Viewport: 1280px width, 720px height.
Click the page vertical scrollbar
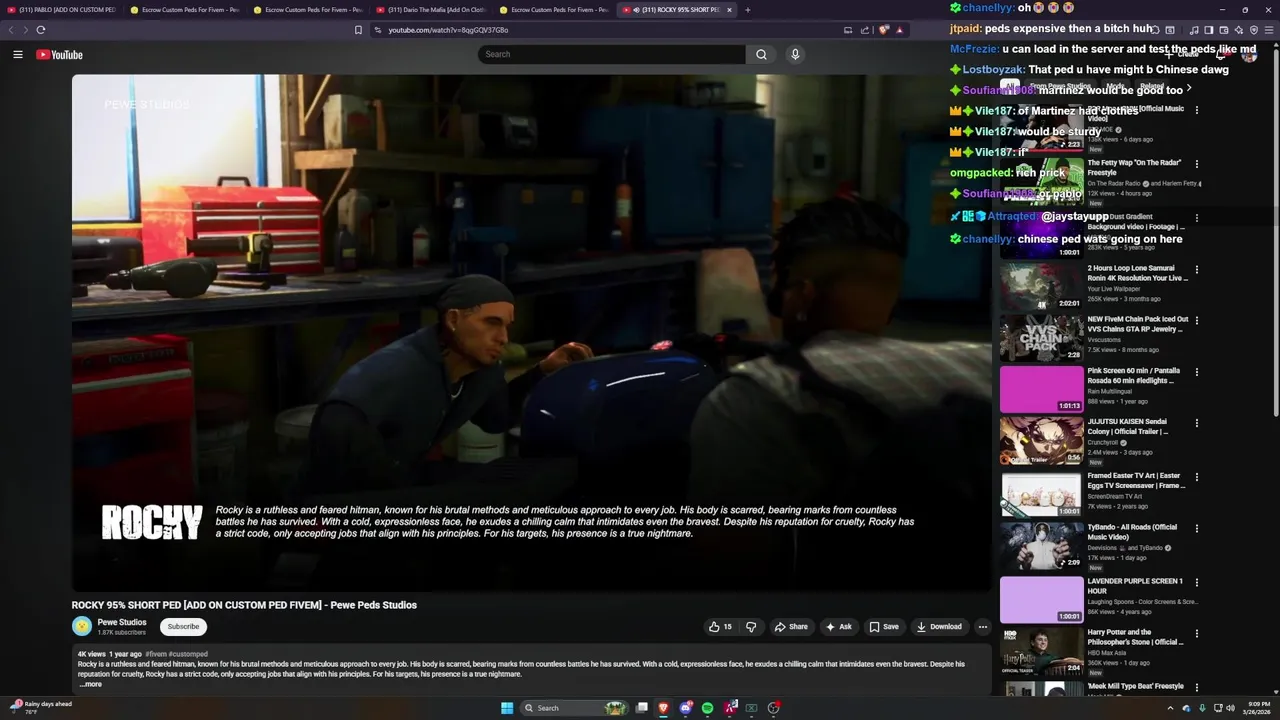point(1276,230)
